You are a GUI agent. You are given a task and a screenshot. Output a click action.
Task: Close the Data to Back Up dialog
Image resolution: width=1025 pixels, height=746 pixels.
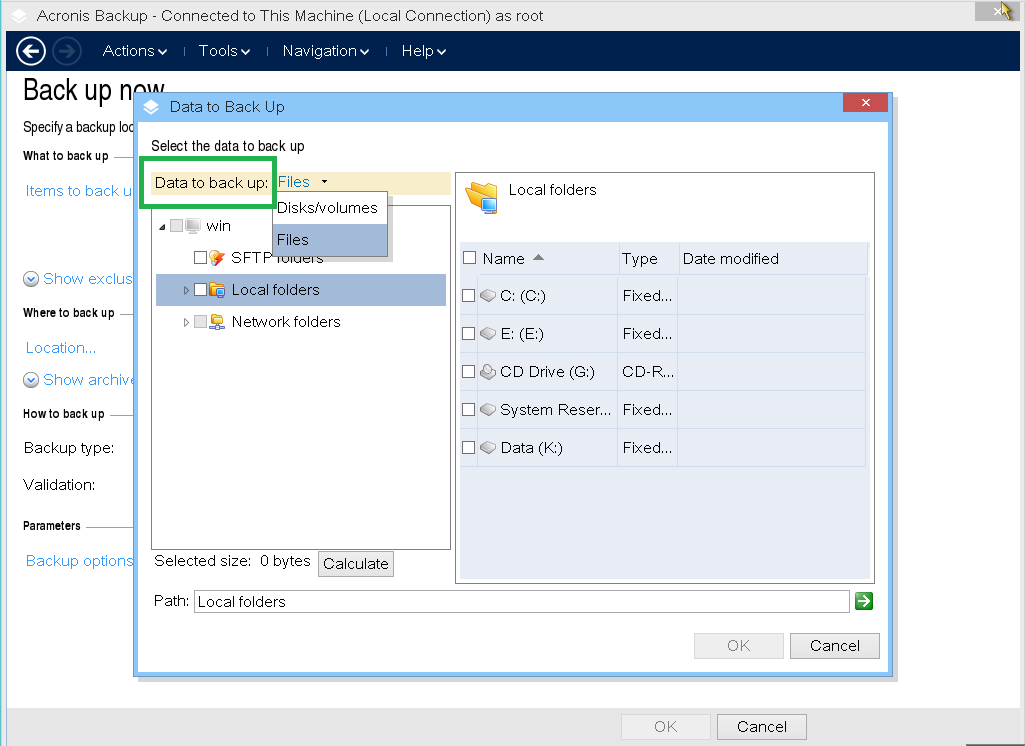point(865,103)
